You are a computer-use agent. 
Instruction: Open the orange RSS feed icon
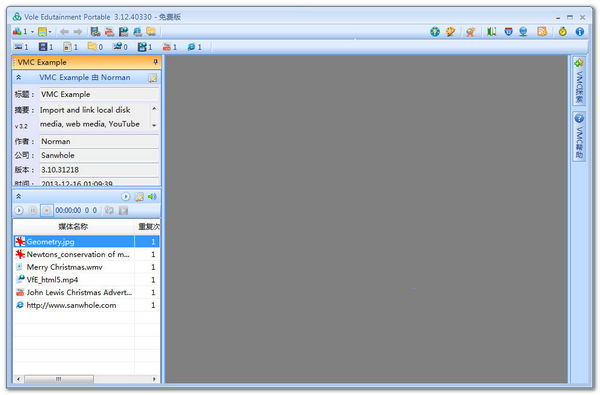click(542, 32)
